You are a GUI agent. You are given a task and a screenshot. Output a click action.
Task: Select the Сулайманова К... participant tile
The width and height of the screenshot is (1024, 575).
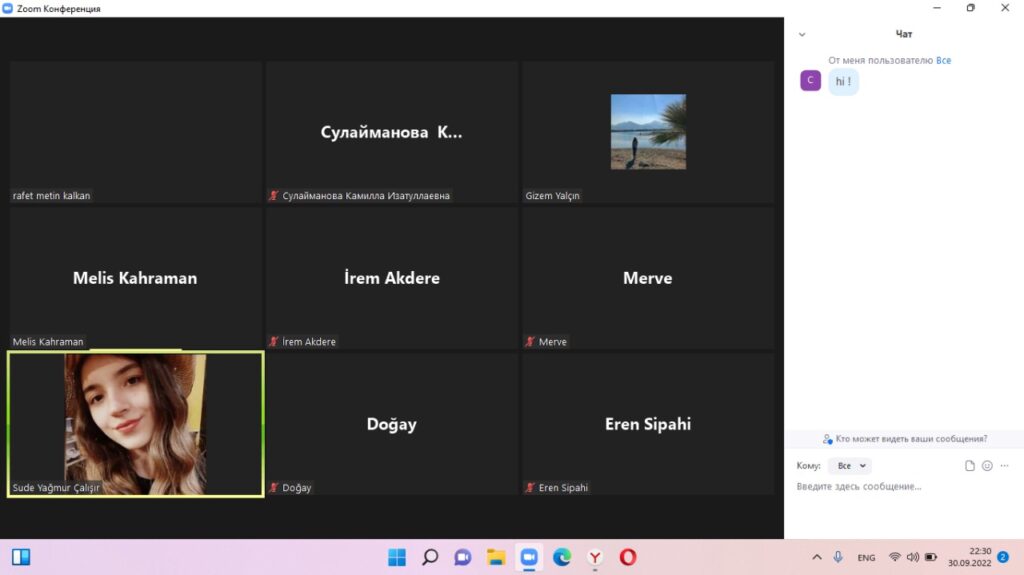[392, 132]
